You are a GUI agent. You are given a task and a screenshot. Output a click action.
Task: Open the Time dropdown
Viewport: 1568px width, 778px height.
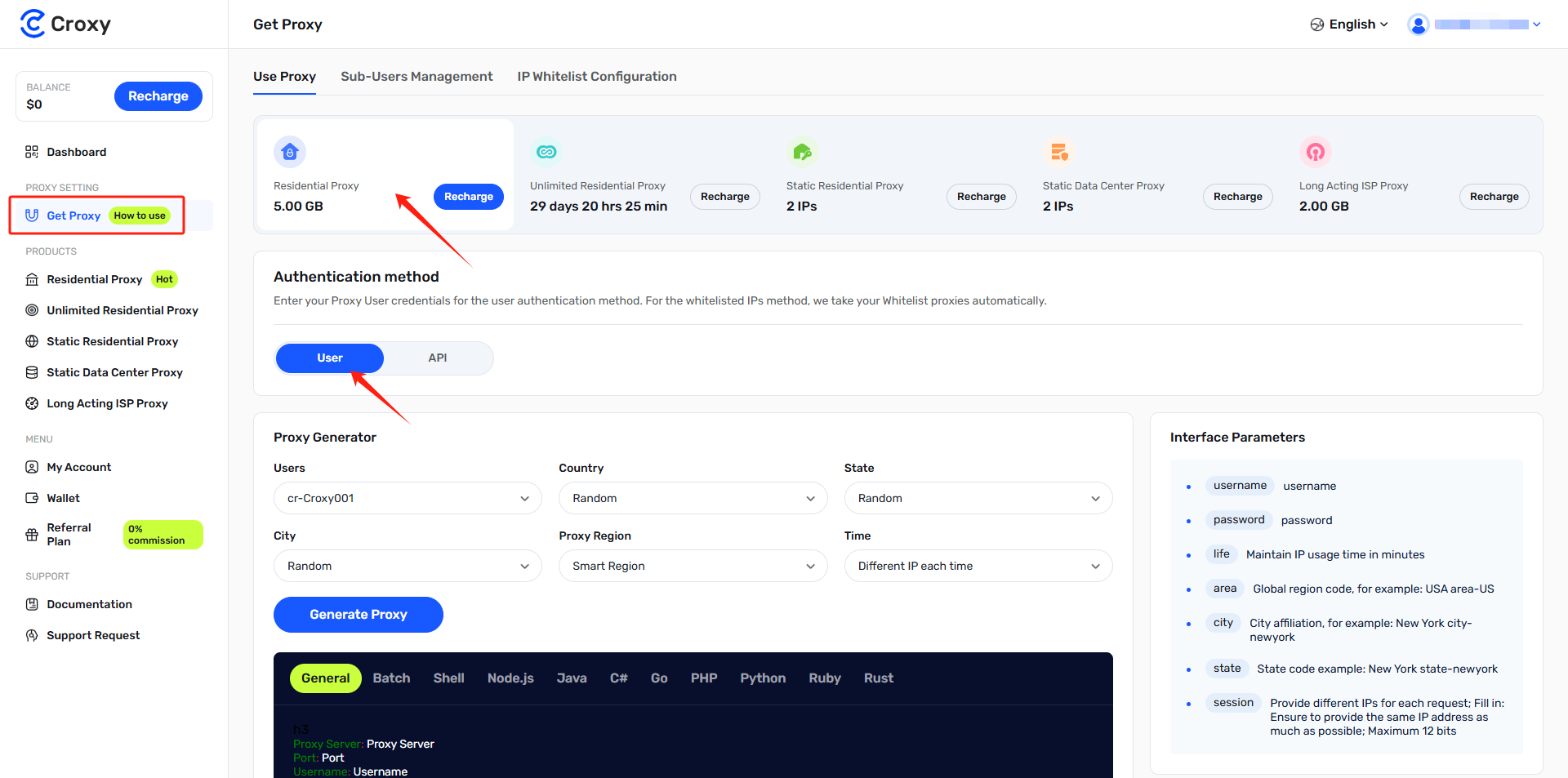pyautogui.click(x=978, y=566)
